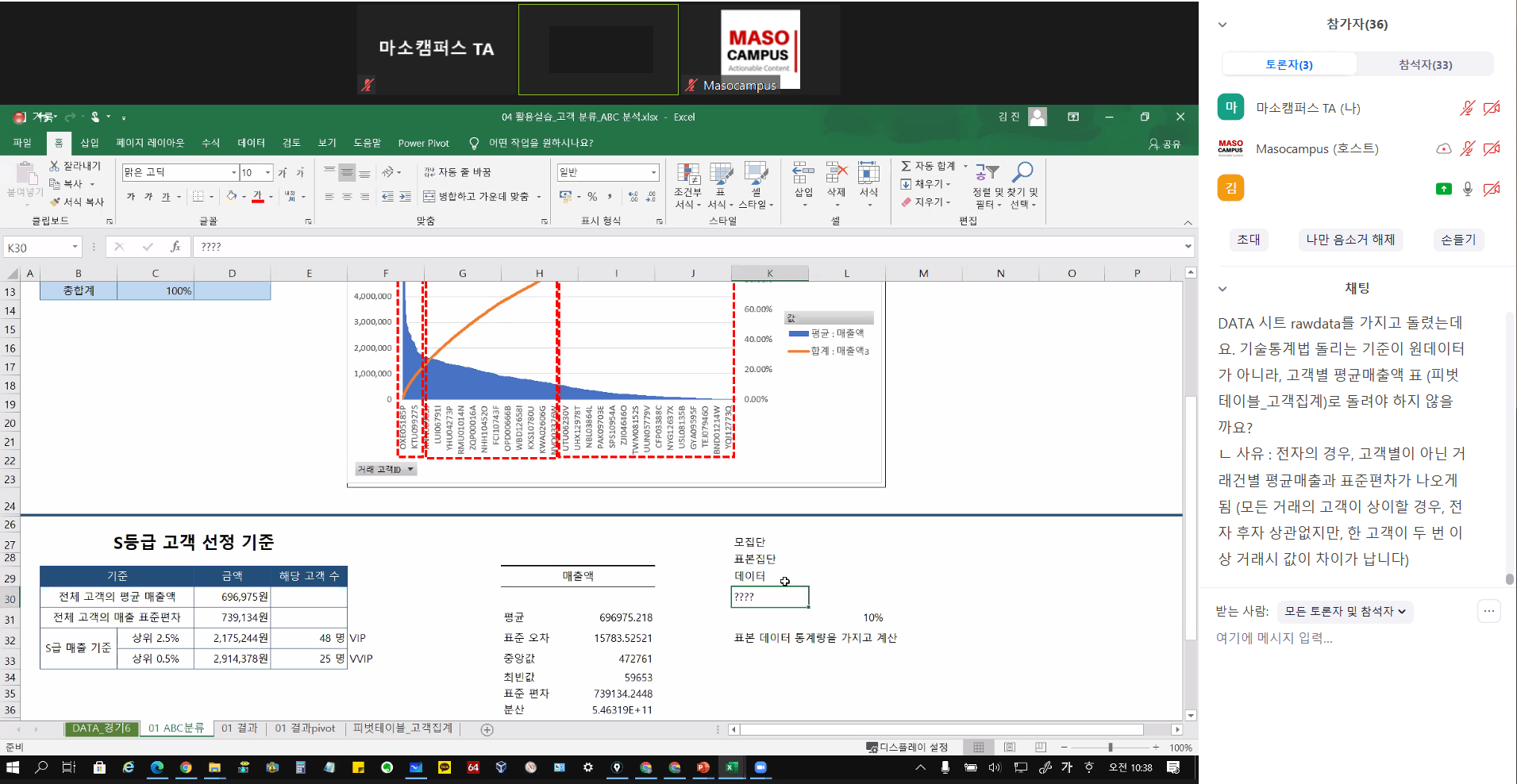Click the 나만 음소거 해제 button

(x=1350, y=240)
